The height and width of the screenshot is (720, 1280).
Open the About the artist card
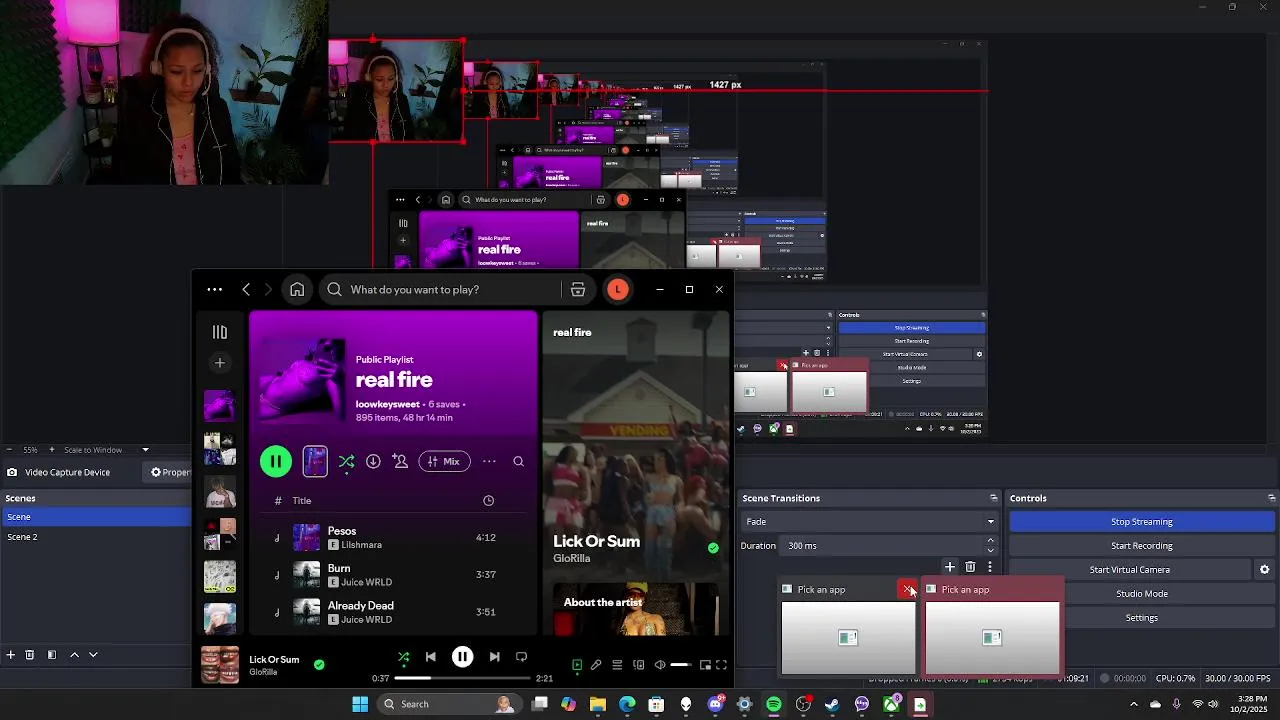[636, 608]
